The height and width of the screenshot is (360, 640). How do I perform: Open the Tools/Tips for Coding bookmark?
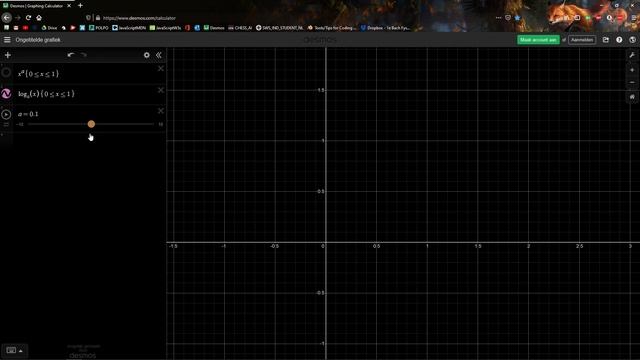coord(332,28)
